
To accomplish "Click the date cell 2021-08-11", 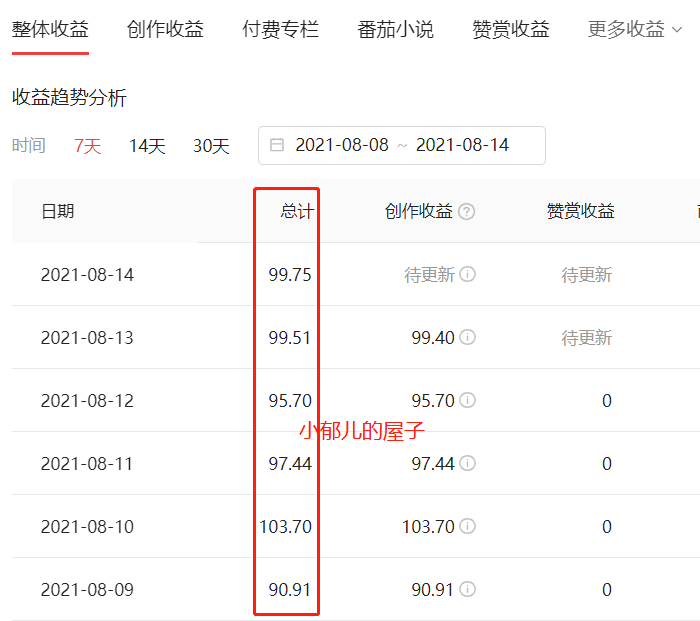I will (x=87, y=463).
